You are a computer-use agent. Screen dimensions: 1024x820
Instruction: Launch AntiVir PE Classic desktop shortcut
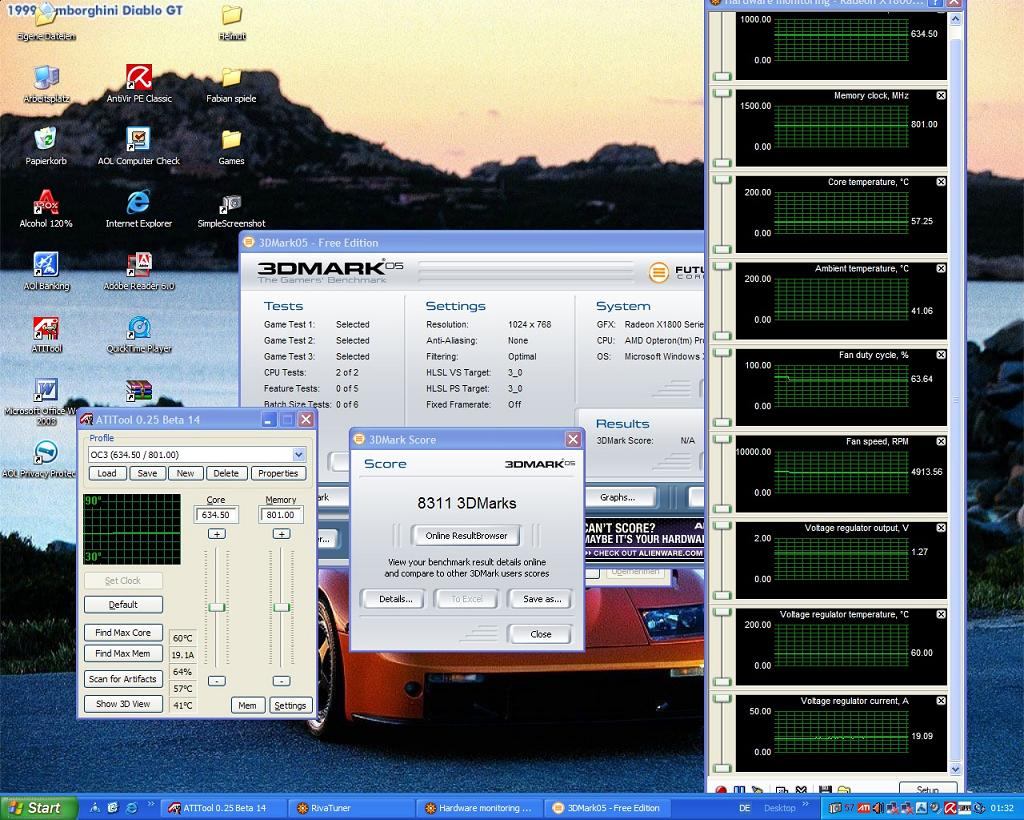138,84
